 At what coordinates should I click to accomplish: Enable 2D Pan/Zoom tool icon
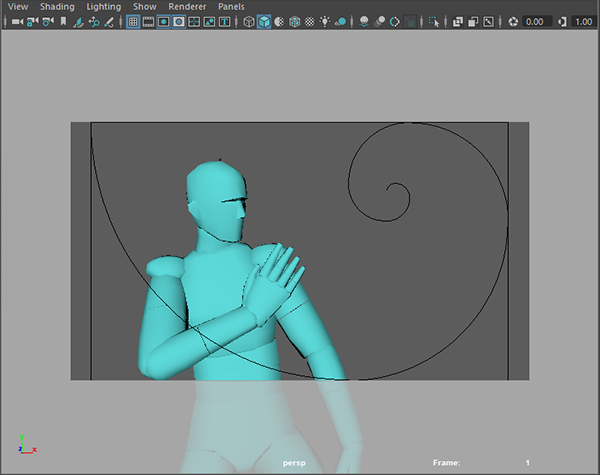tap(95, 21)
